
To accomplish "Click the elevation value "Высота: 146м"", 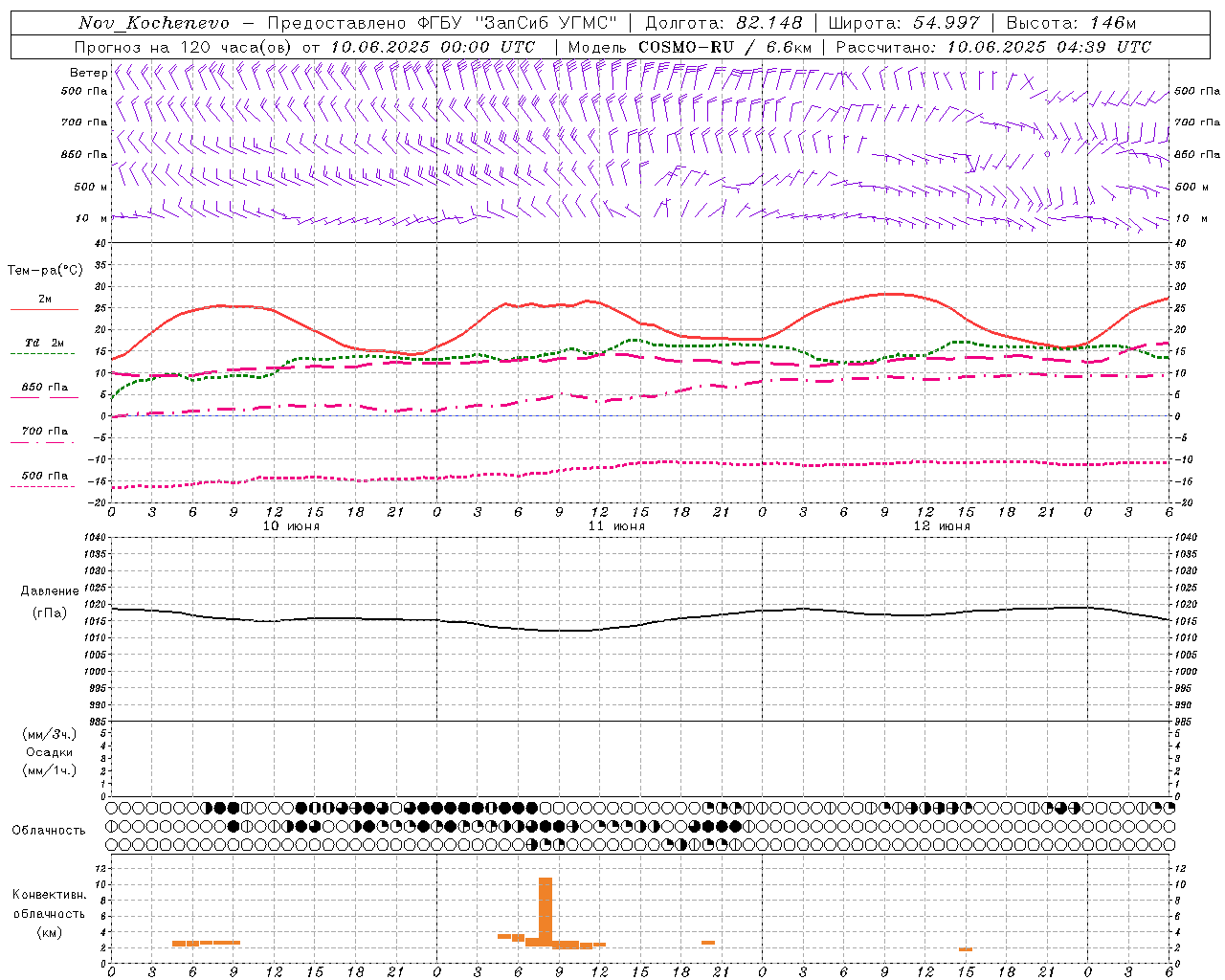I will pos(1072,23).
